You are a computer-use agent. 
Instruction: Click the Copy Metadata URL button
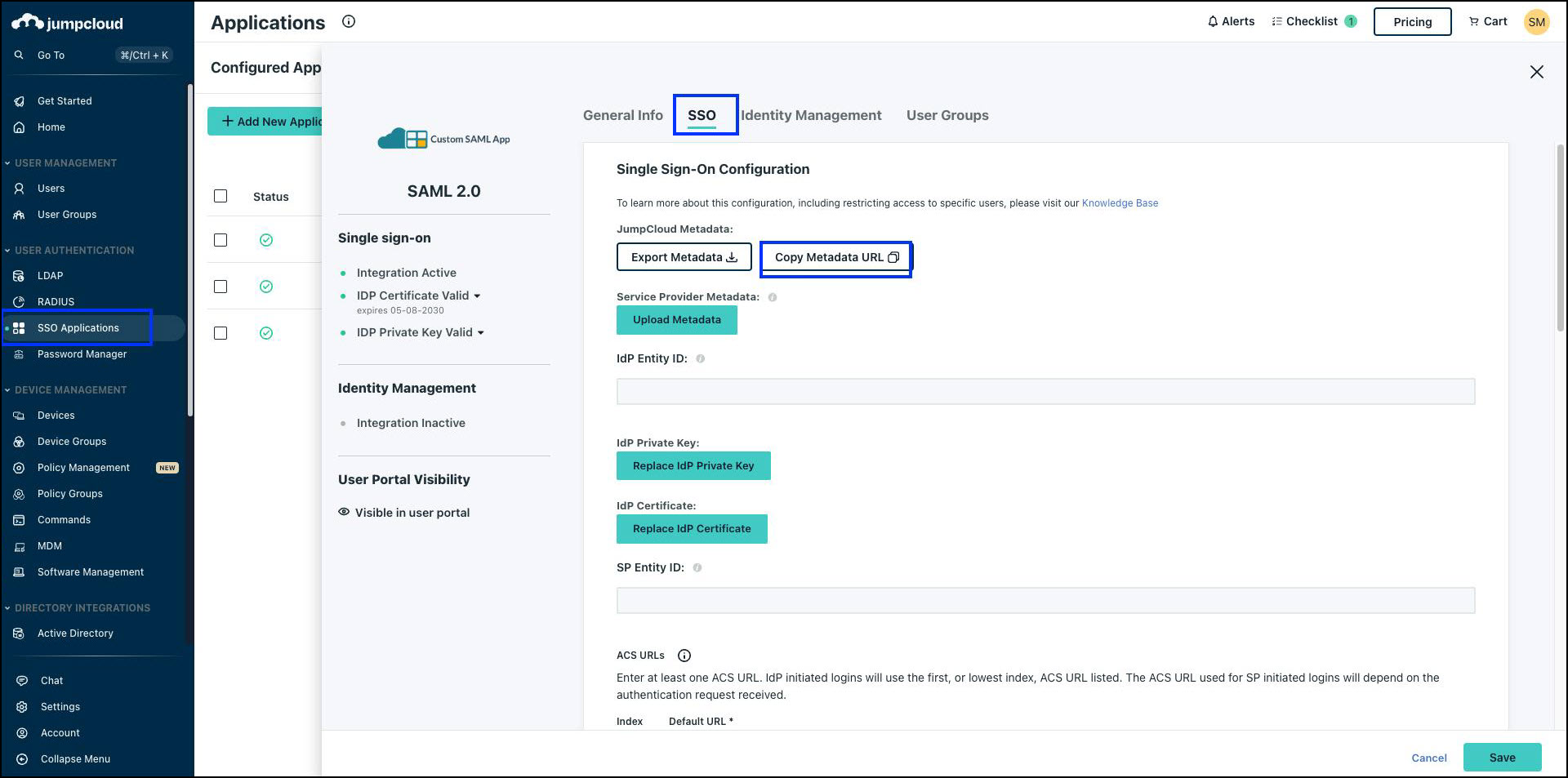836,257
